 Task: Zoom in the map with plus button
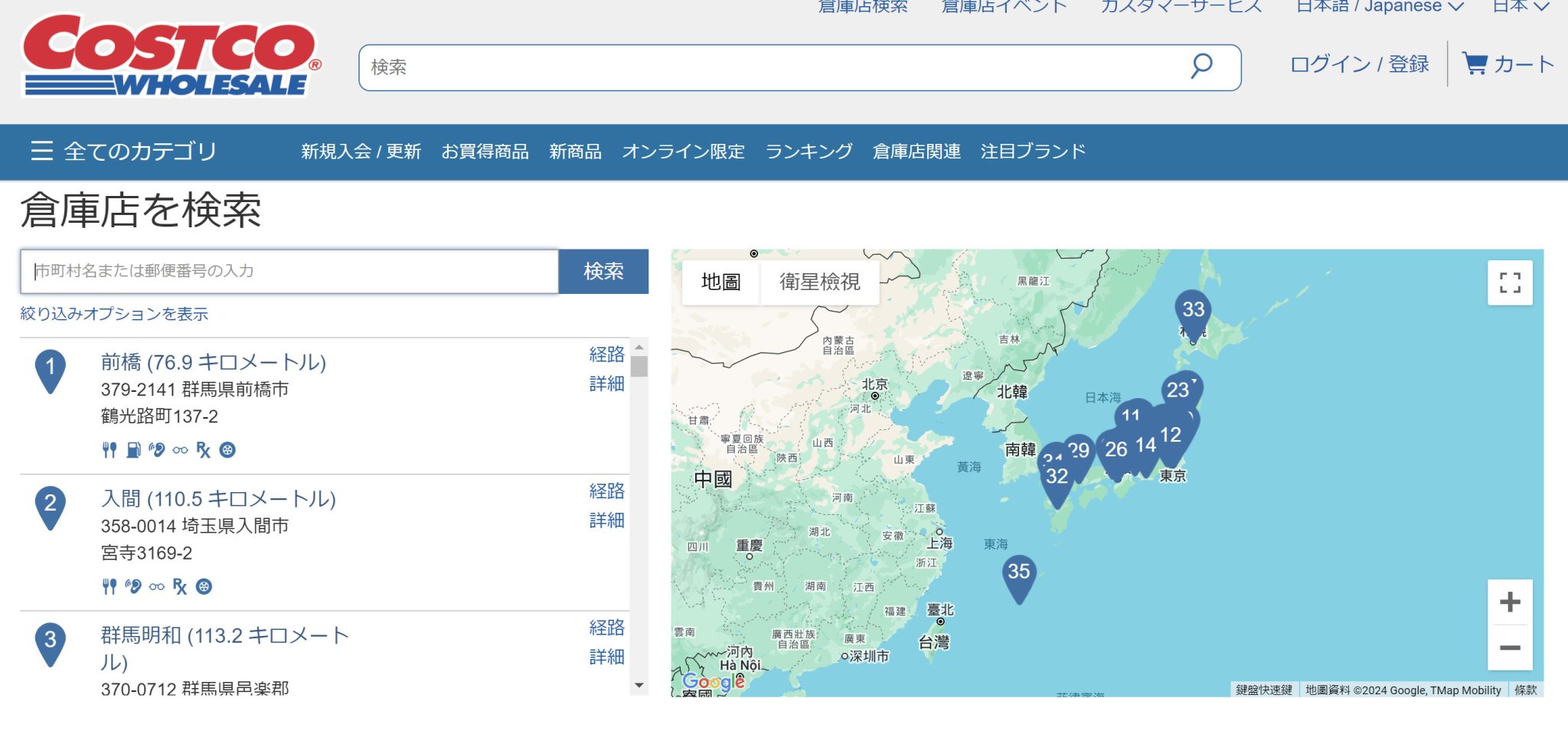[1510, 602]
